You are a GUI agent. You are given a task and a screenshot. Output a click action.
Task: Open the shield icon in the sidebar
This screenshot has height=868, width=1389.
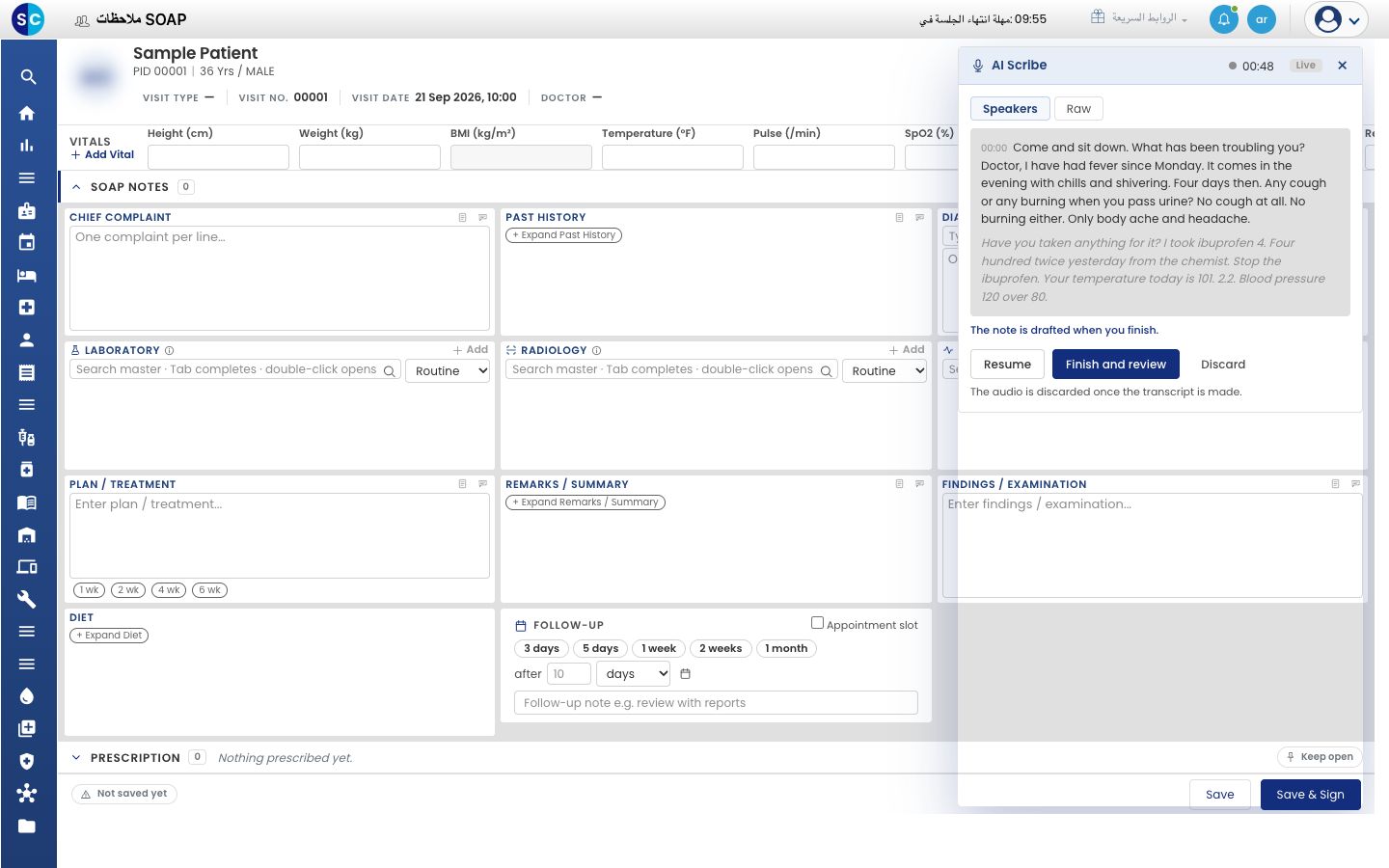coord(27,761)
